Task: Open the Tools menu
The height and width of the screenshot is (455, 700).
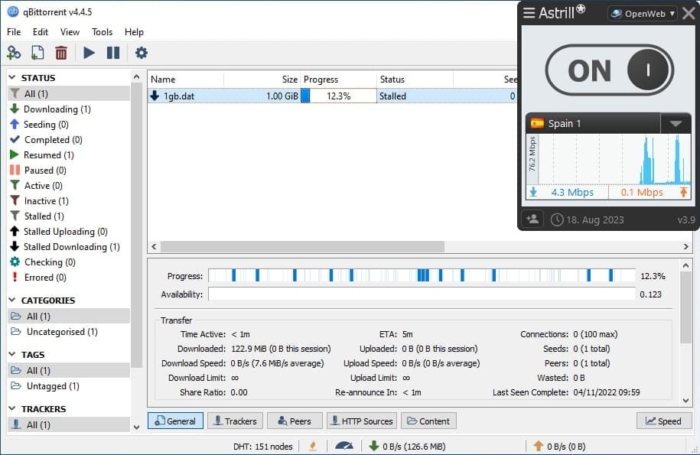Action: 102,32
